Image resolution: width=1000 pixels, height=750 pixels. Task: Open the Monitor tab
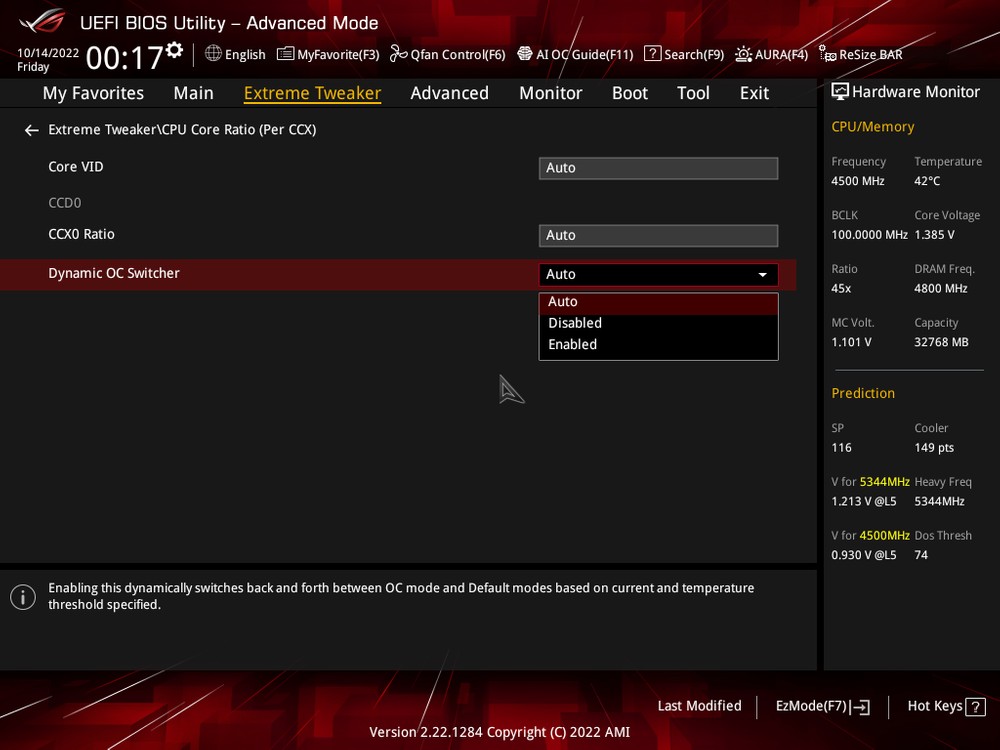pos(550,93)
